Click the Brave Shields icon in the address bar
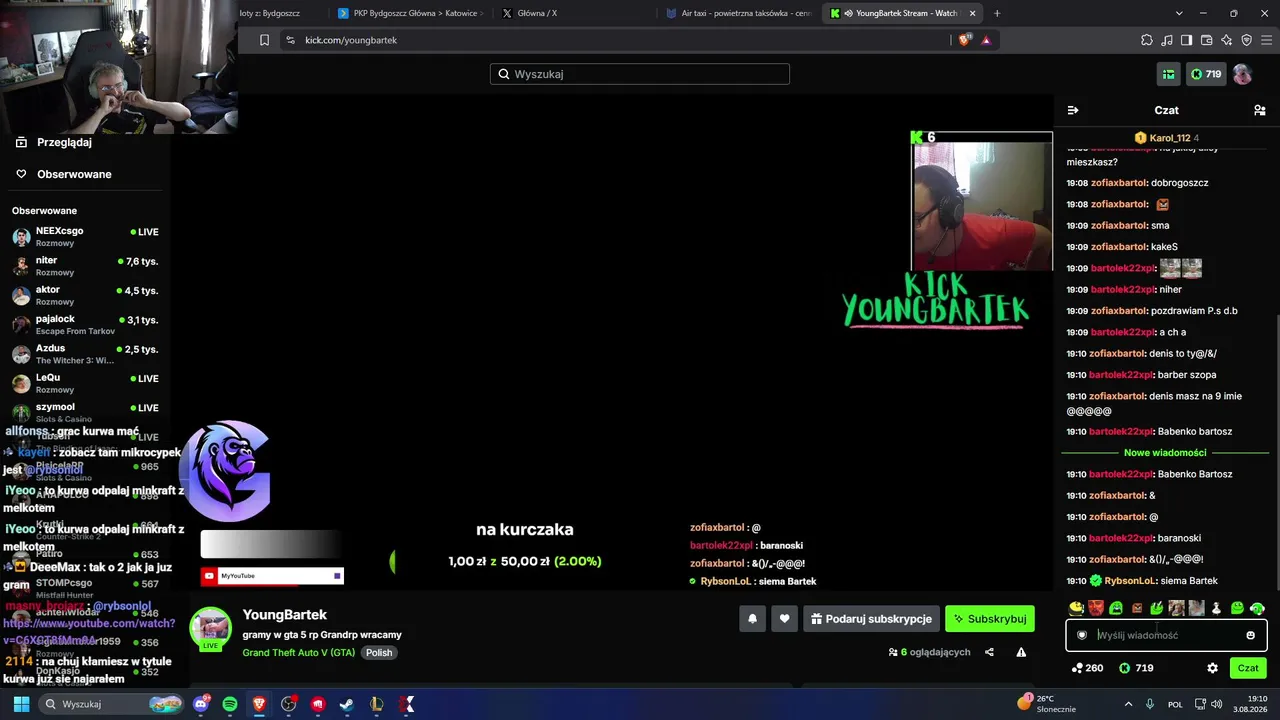The image size is (1280, 720). tap(965, 40)
